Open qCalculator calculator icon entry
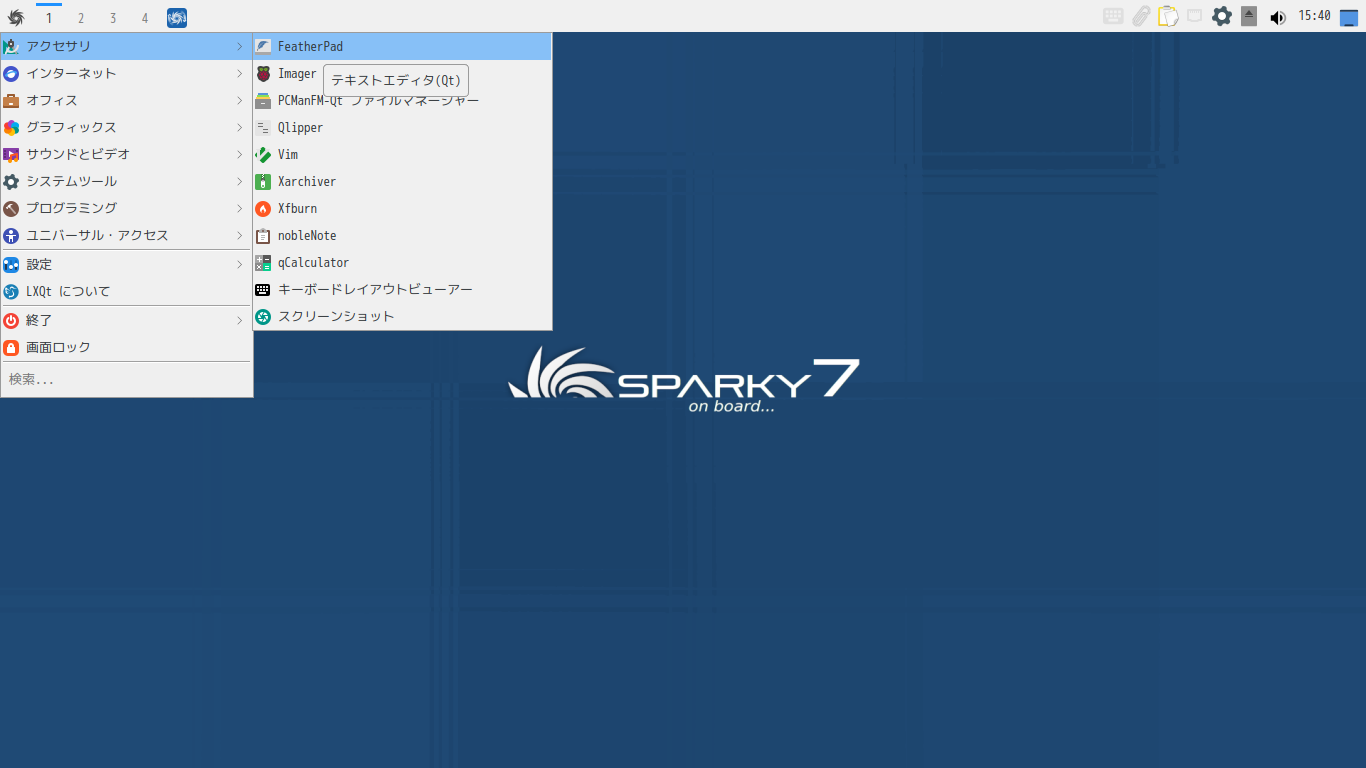The height and width of the screenshot is (768, 1366). 263,263
